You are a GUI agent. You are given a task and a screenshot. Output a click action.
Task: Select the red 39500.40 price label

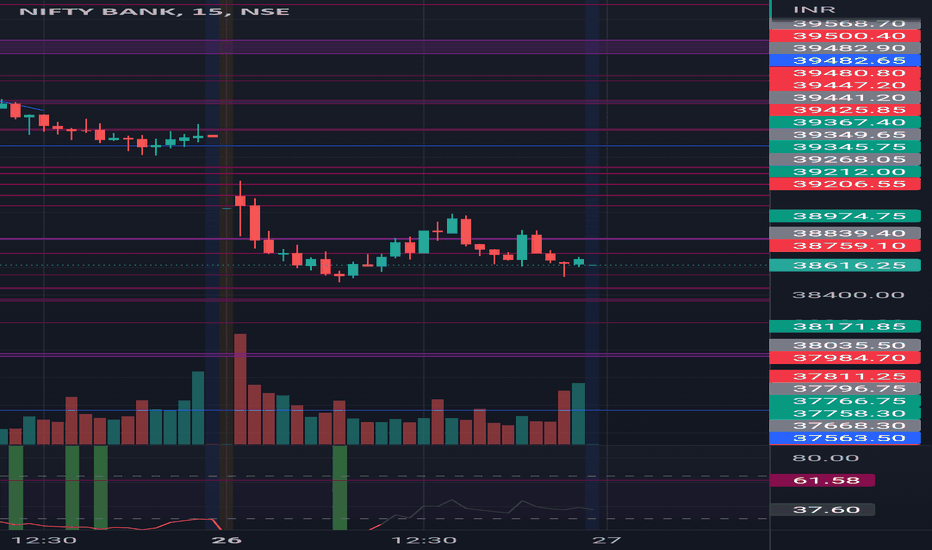[x=845, y=36]
